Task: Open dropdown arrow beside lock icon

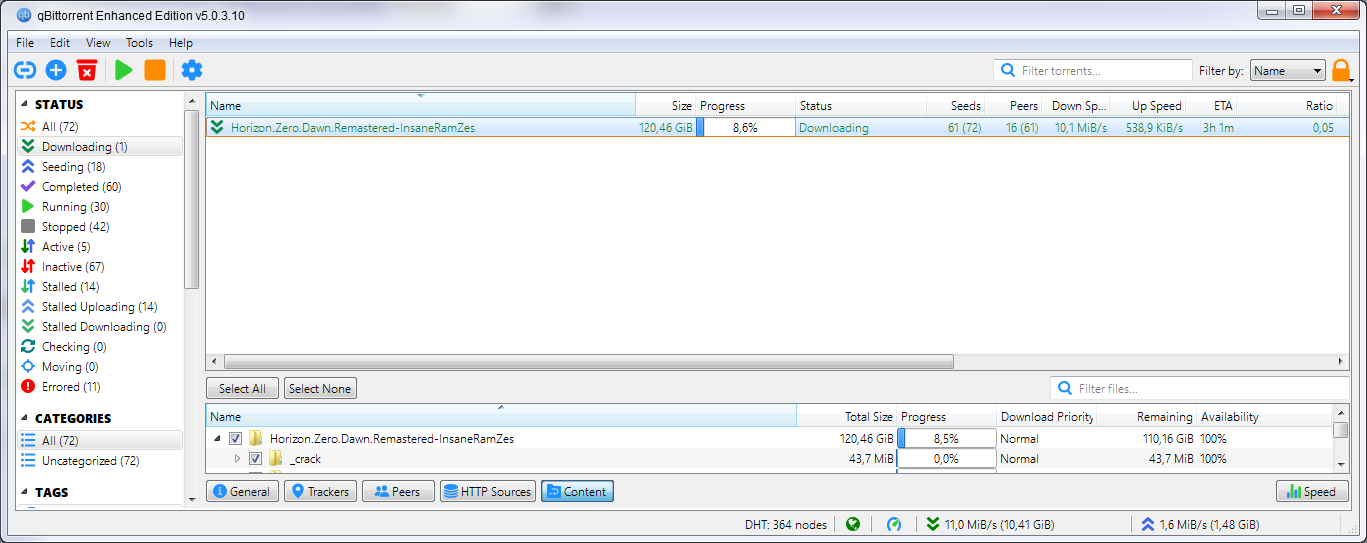Action: tap(1352, 79)
